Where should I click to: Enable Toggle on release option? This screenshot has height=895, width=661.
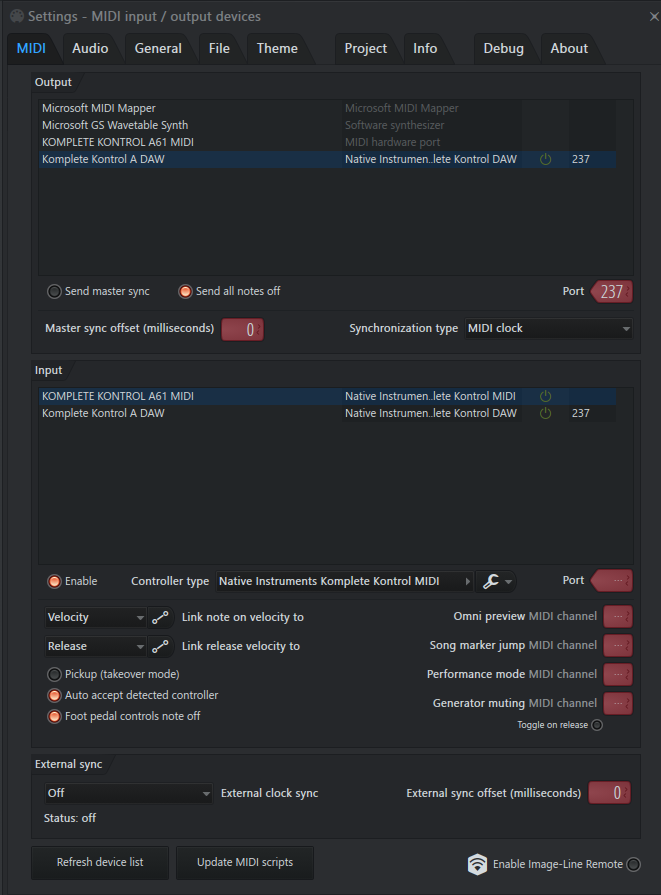[597, 725]
